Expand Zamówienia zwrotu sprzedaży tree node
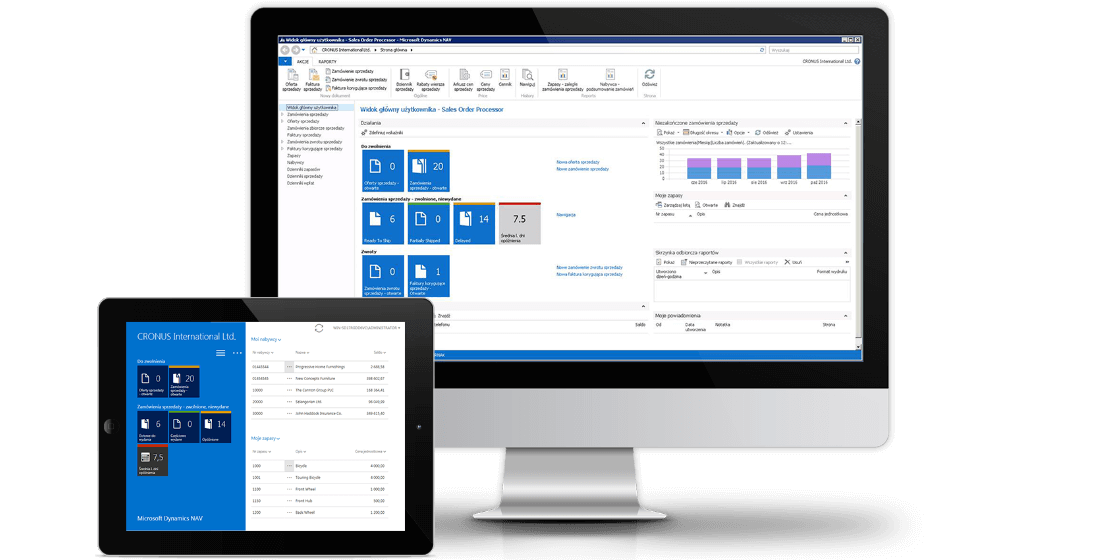The height and width of the screenshot is (560, 1120). (x=281, y=141)
